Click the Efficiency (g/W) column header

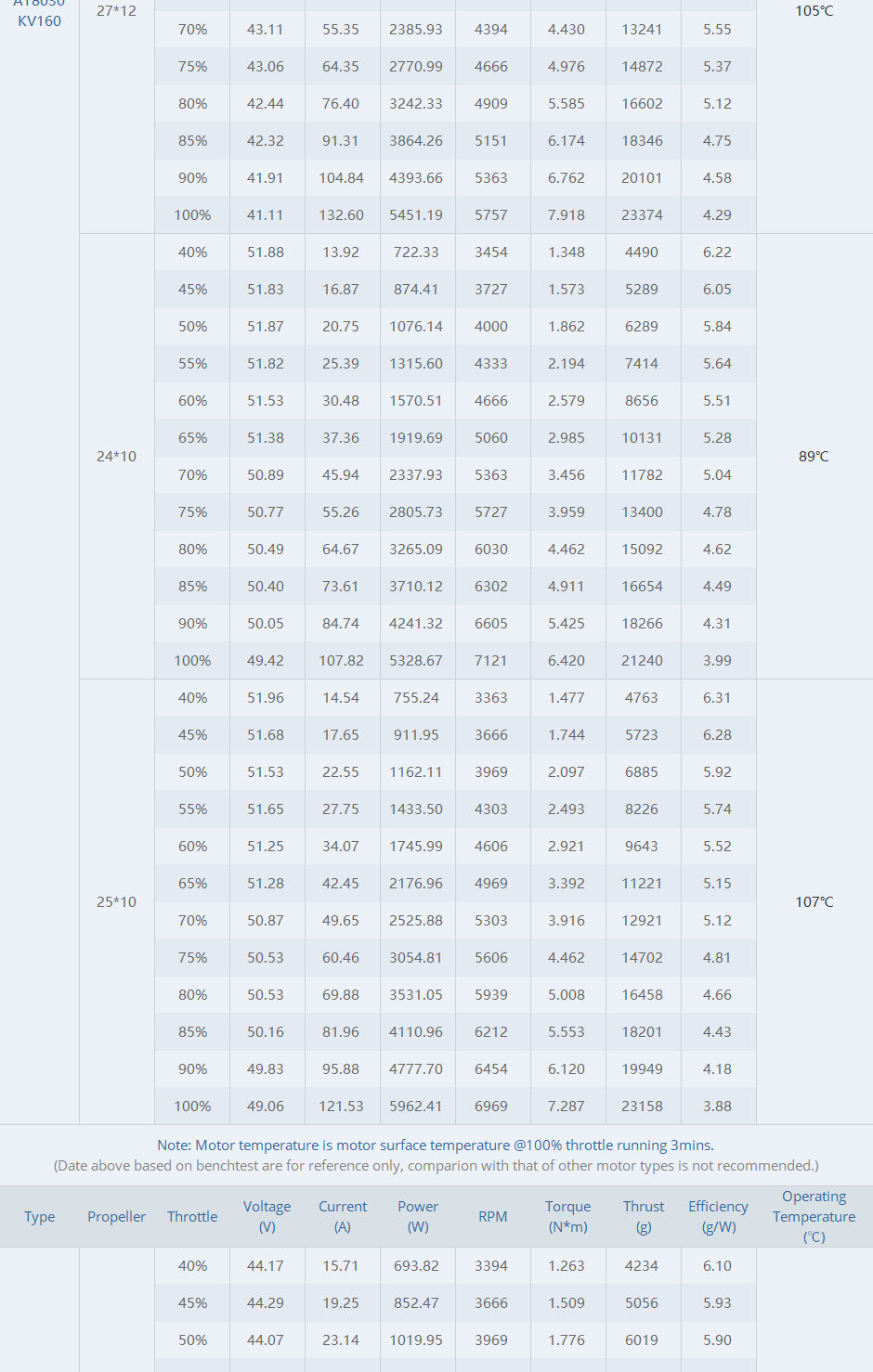pyautogui.click(x=718, y=1216)
